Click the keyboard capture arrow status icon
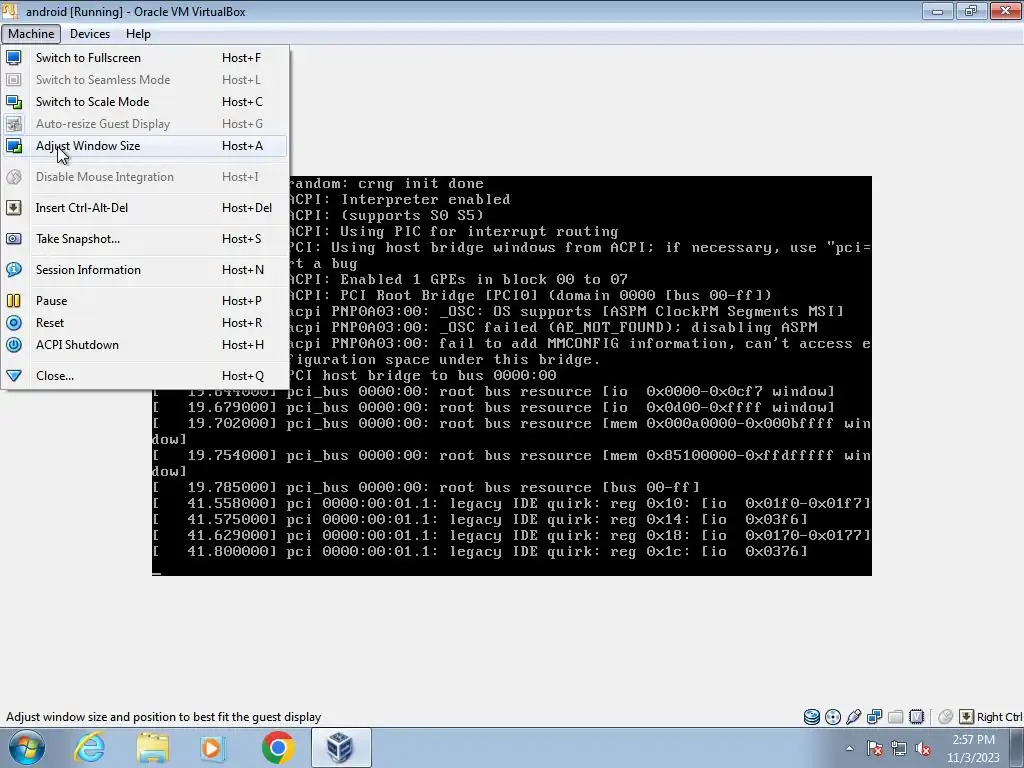This screenshot has width=1024, height=768. pos(967,717)
